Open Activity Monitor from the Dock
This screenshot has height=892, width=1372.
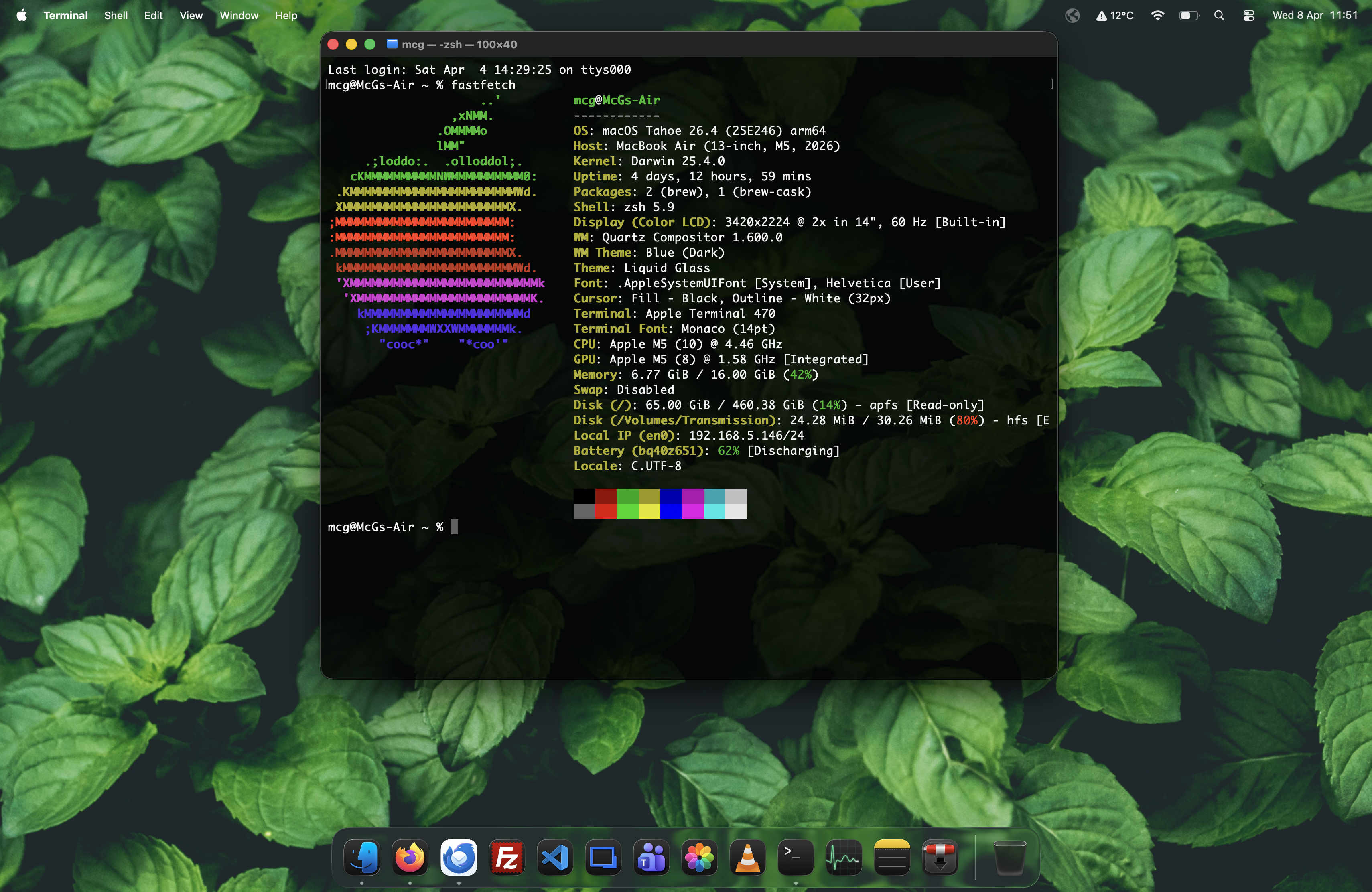[843, 858]
